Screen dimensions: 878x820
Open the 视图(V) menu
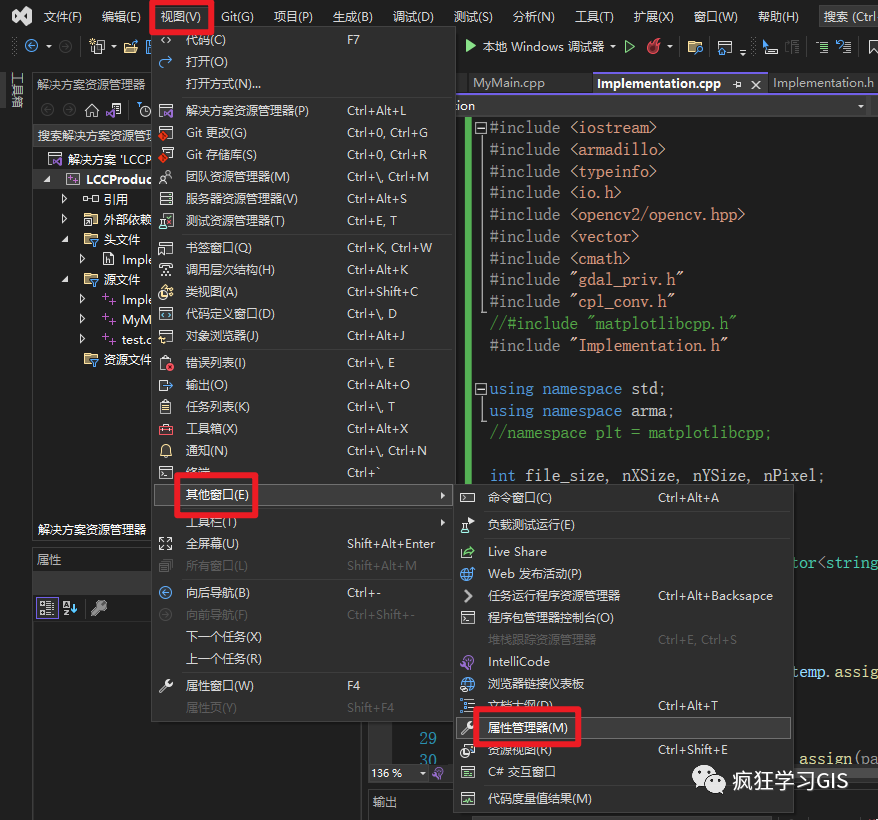[180, 17]
